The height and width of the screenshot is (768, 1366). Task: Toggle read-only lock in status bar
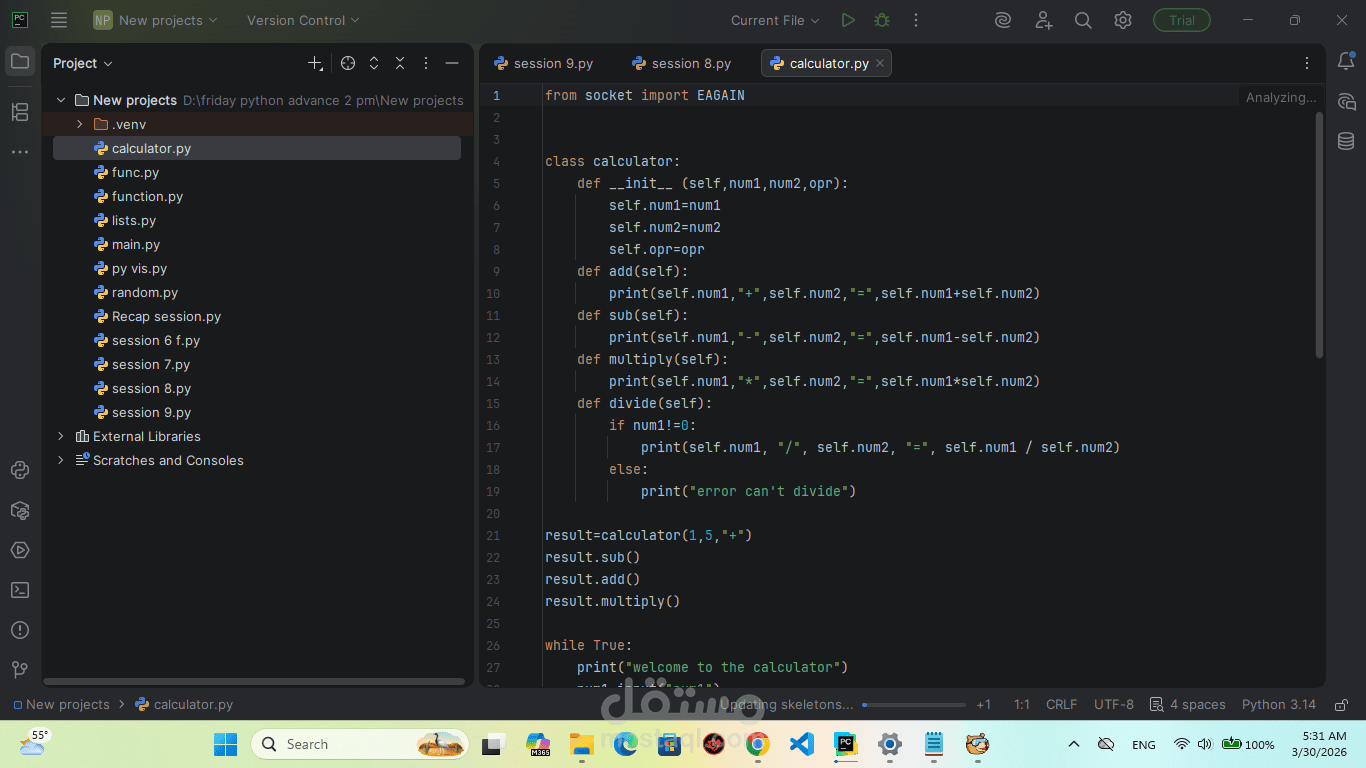[1342, 704]
